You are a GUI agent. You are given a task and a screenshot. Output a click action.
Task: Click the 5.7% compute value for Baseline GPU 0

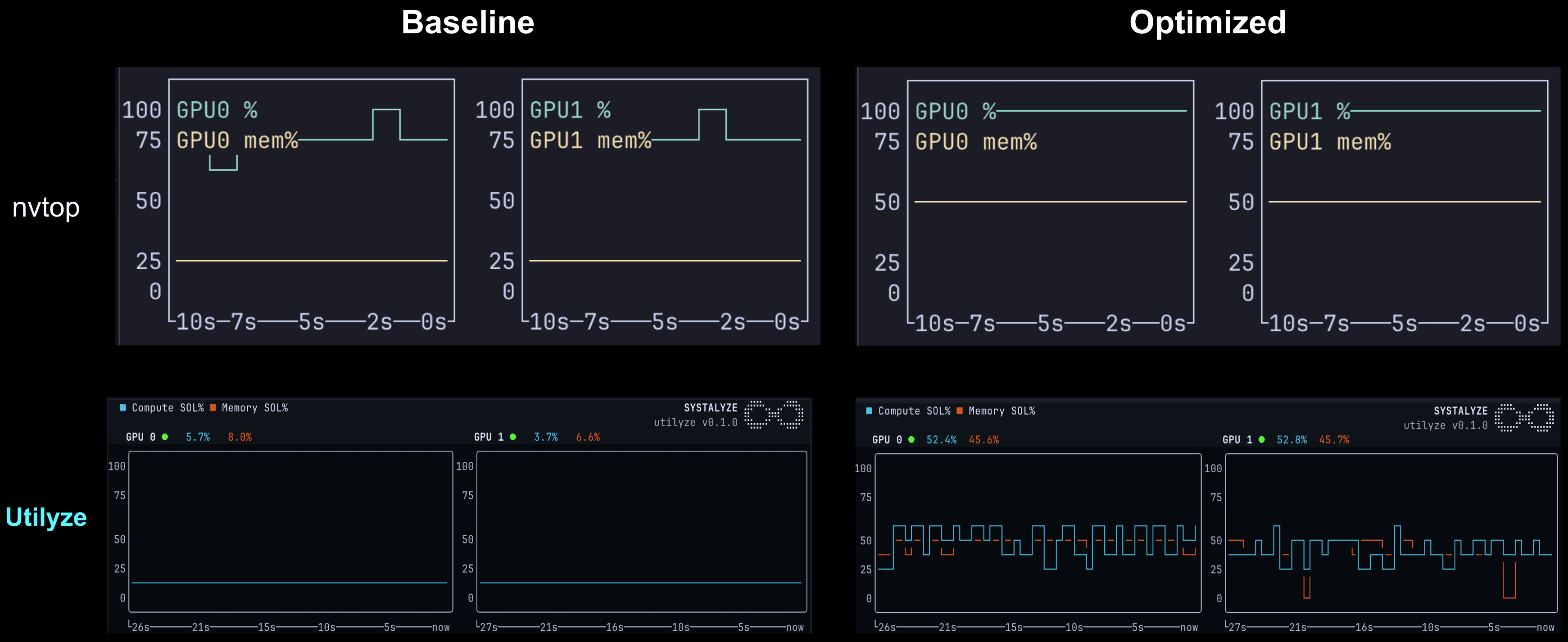198,437
